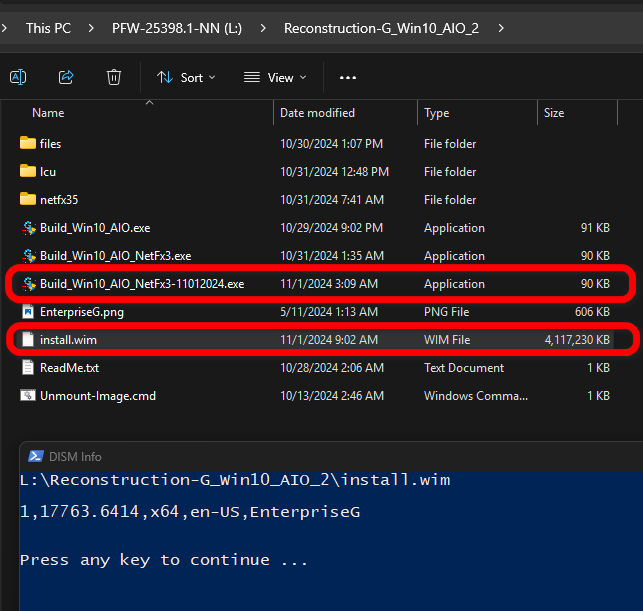Click the netfx35 folder icon
643x611 pixels.
[x=28, y=199]
